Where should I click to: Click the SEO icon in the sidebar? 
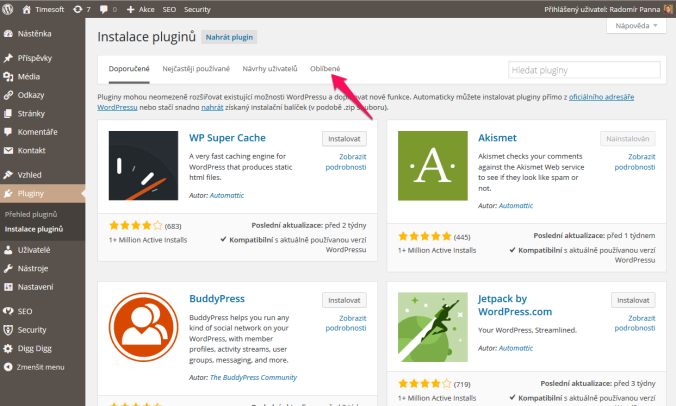tap(8, 311)
